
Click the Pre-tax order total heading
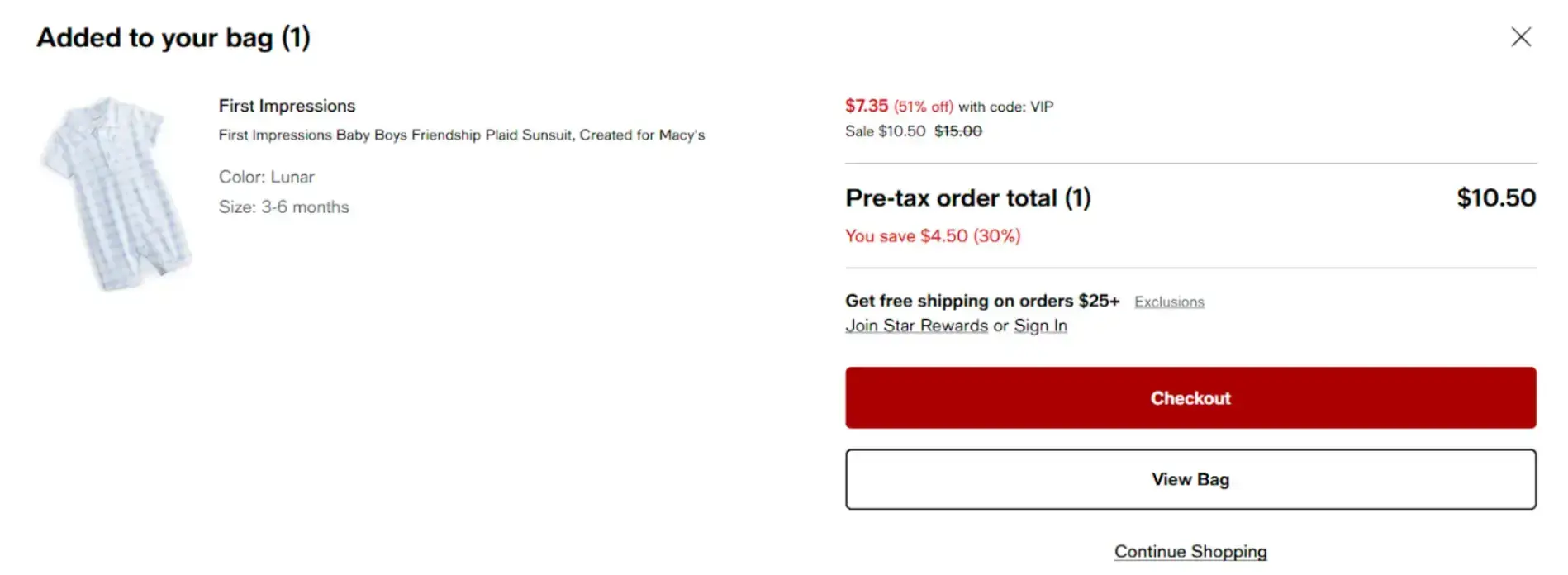coord(967,197)
